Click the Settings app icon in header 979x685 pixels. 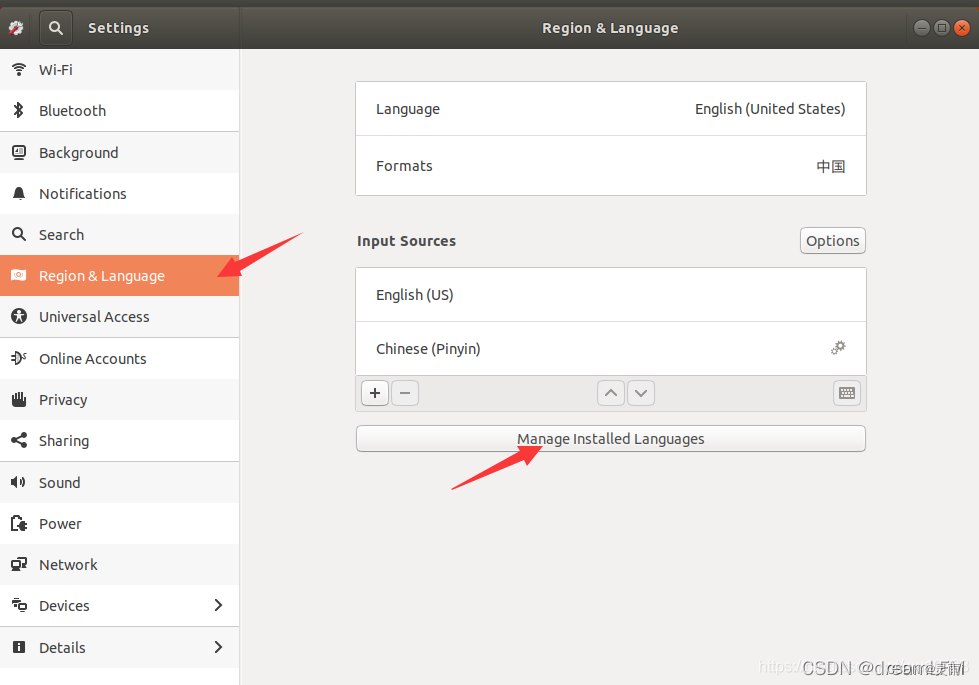(16, 28)
